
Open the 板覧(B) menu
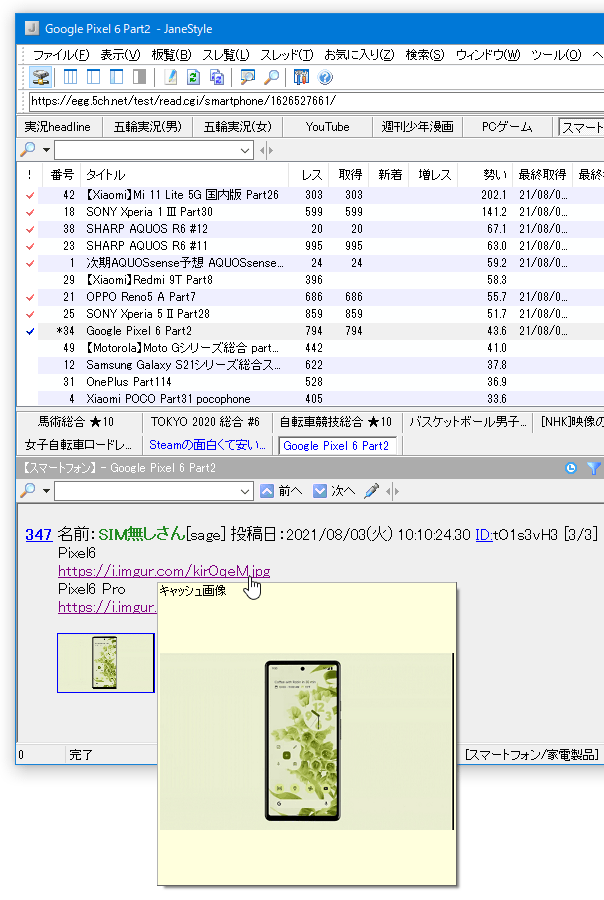[x=171, y=55]
